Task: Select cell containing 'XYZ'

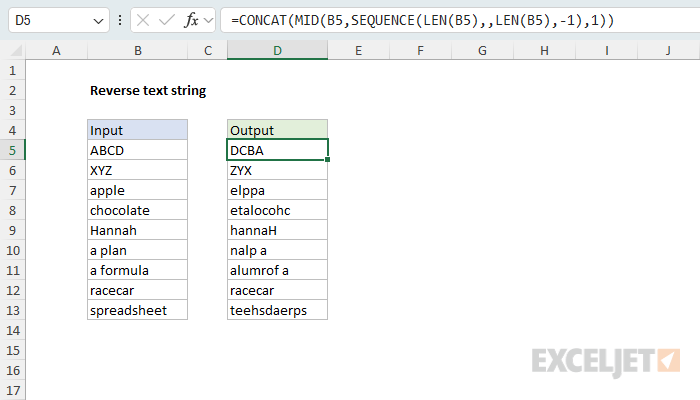Action: (x=138, y=171)
